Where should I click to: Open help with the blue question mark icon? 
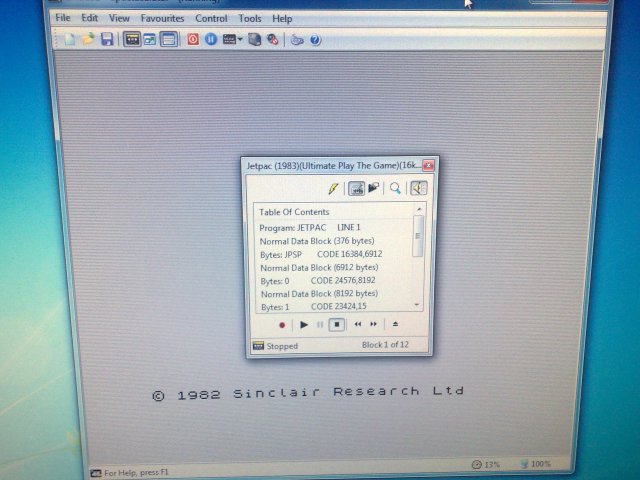coord(315,40)
